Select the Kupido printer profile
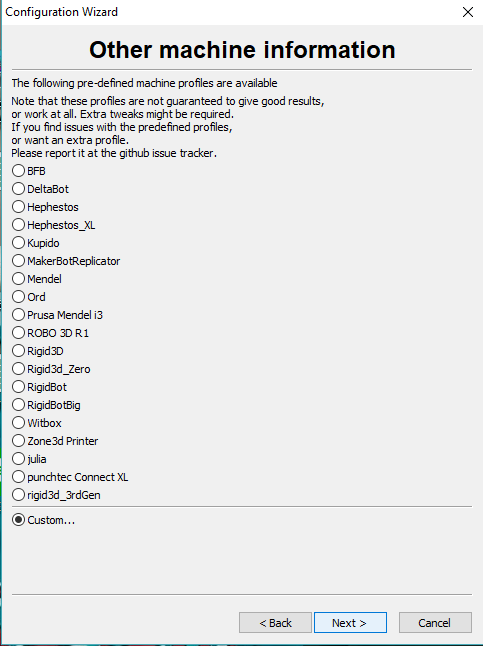This screenshot has width=483, height=646. click(36, 243)
